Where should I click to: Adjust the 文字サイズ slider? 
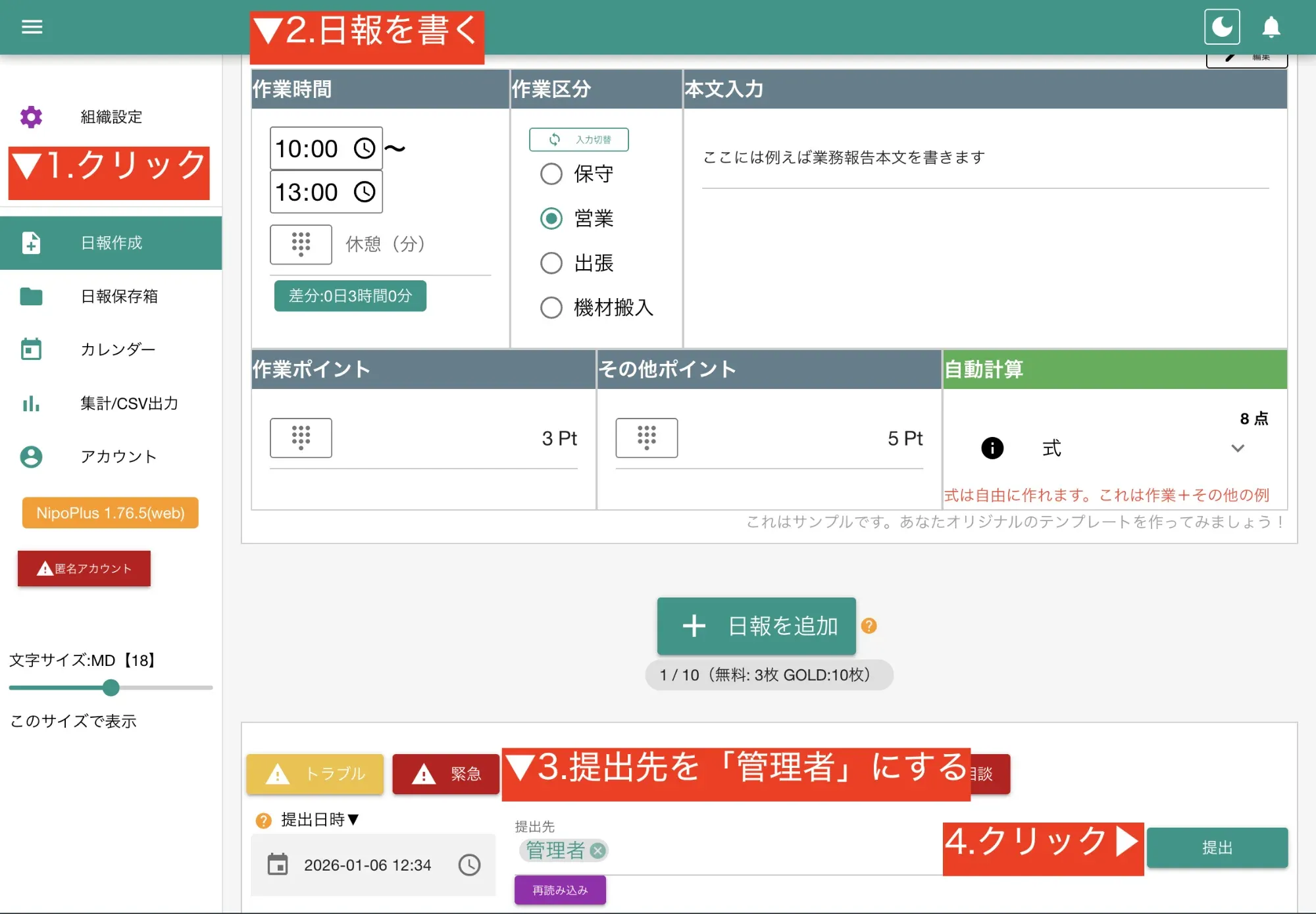point(111,688)
